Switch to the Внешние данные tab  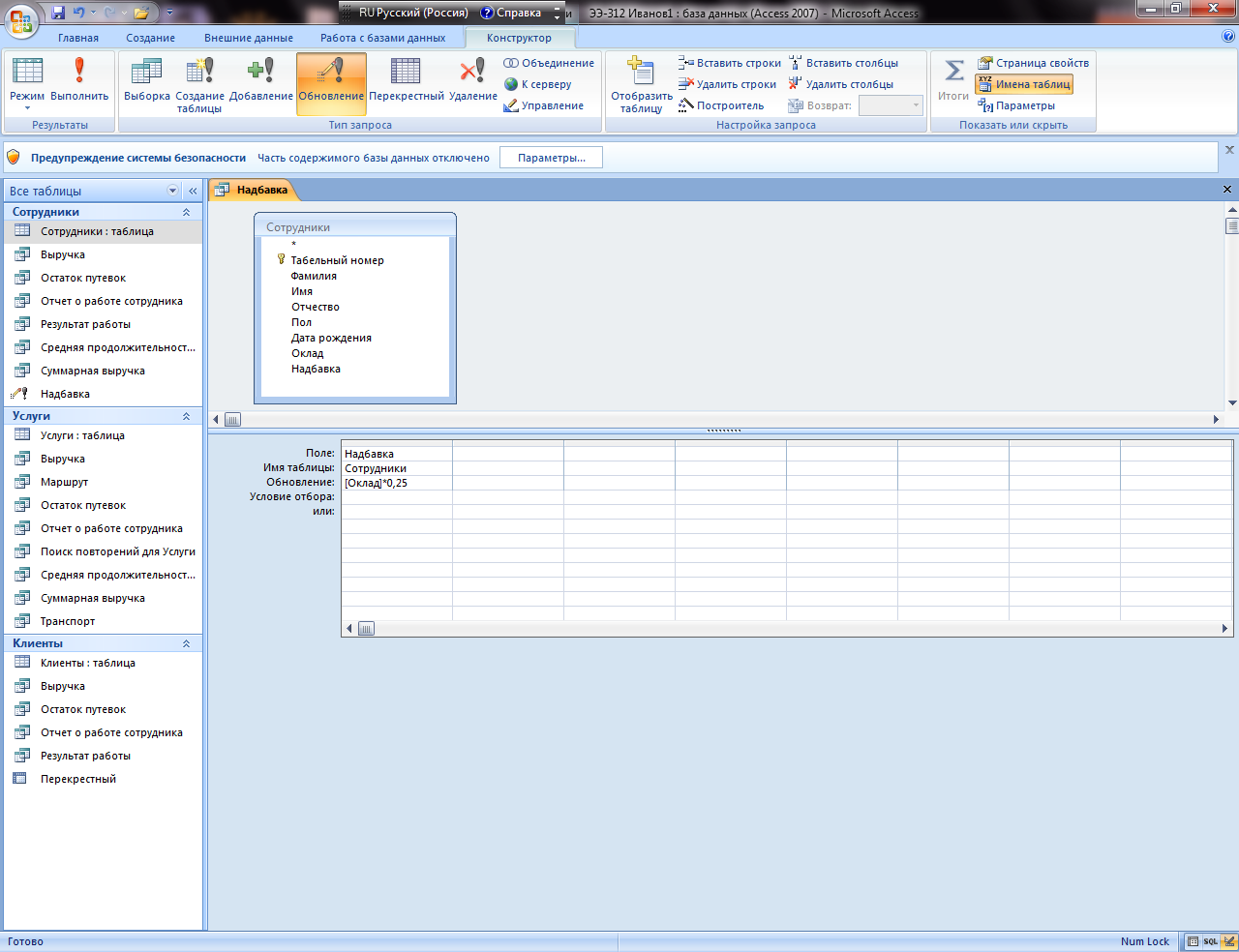coord(248,38)
